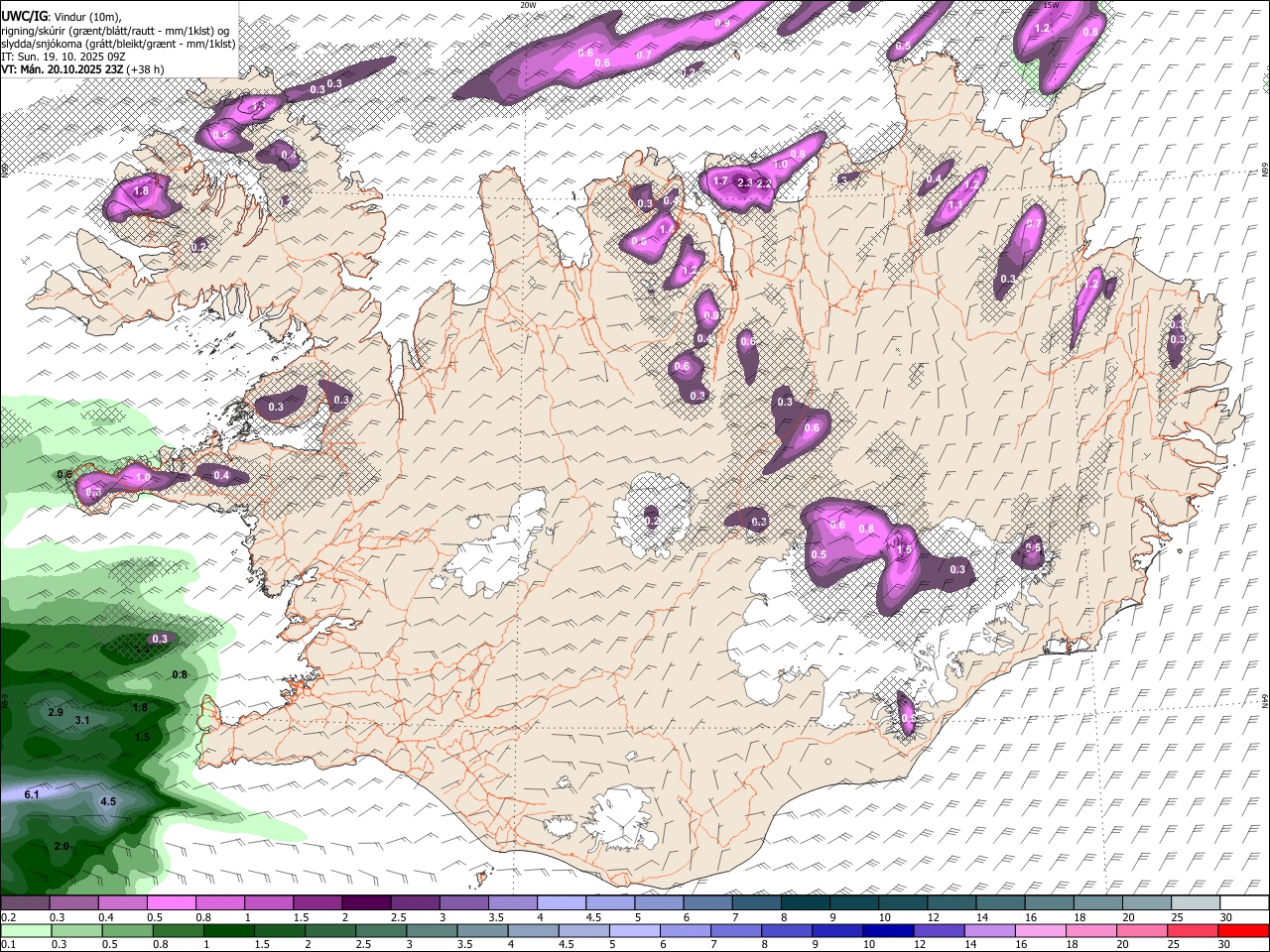Viewport: 1270px width, 952px height.
Task: Click the 2.3 snow value on the north coast
Action: [x=745, y=183]
